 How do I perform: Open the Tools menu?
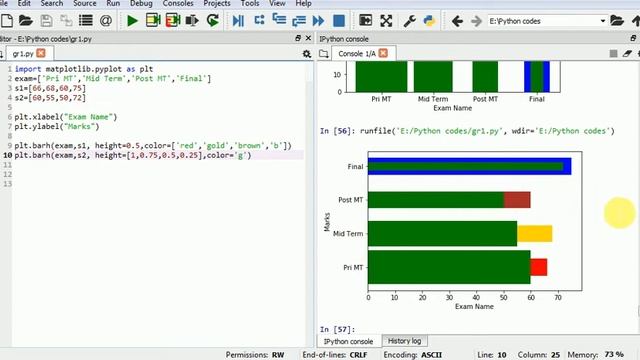250,4
